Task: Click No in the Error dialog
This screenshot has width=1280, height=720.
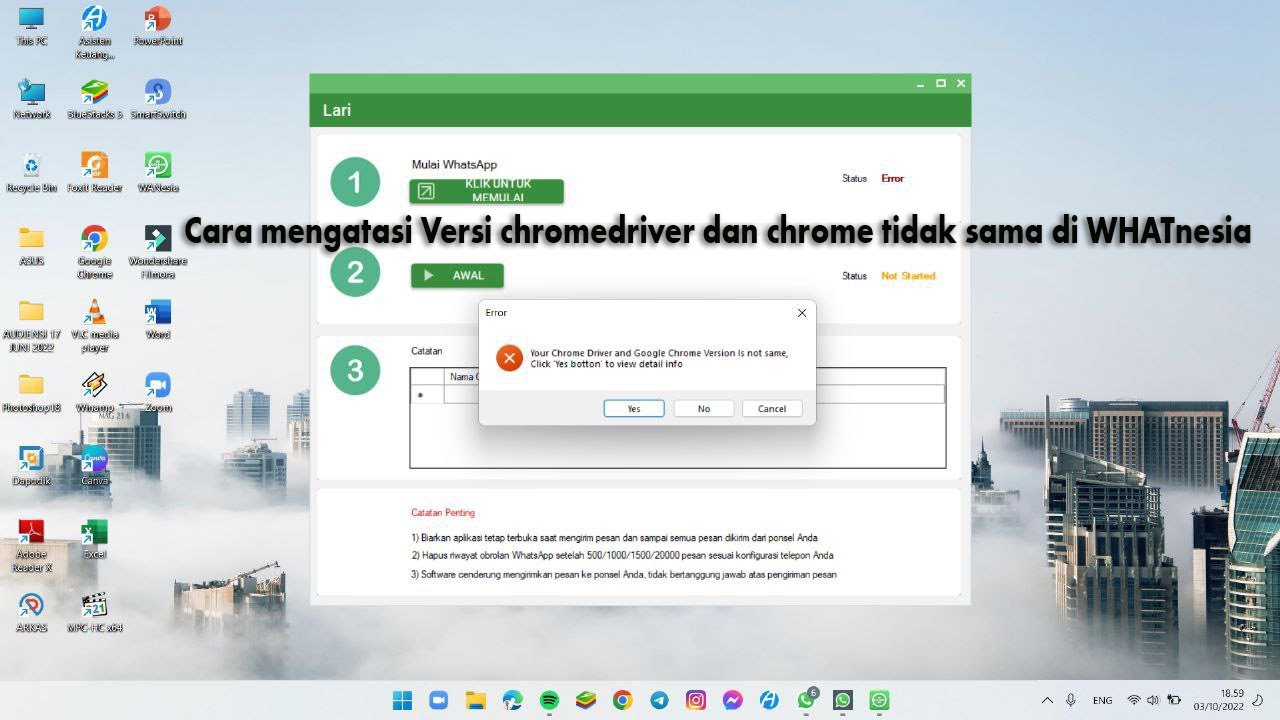Action: tap(704, 408)
